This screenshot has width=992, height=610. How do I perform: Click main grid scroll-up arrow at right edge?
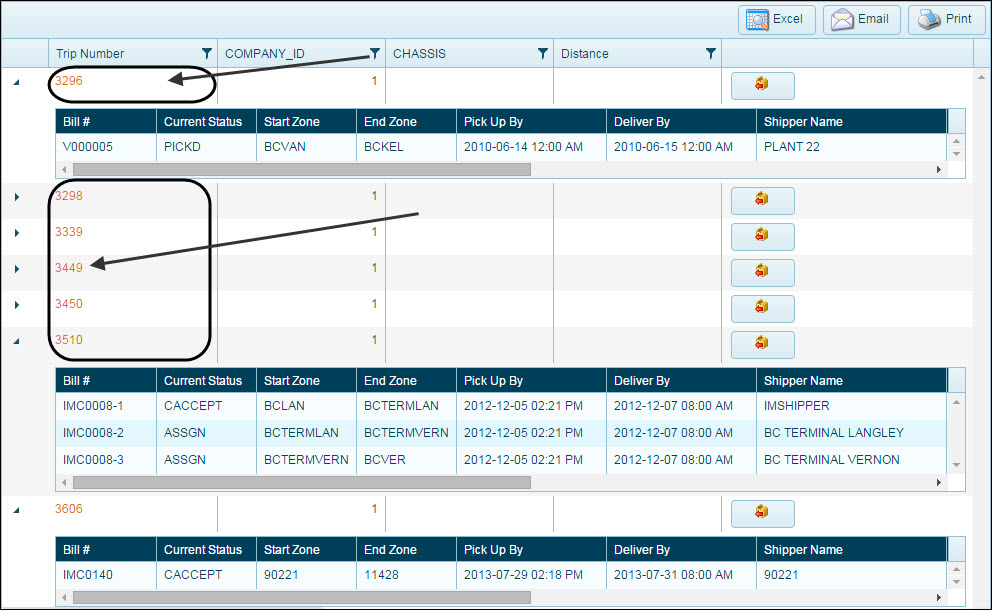click(982, 77)
